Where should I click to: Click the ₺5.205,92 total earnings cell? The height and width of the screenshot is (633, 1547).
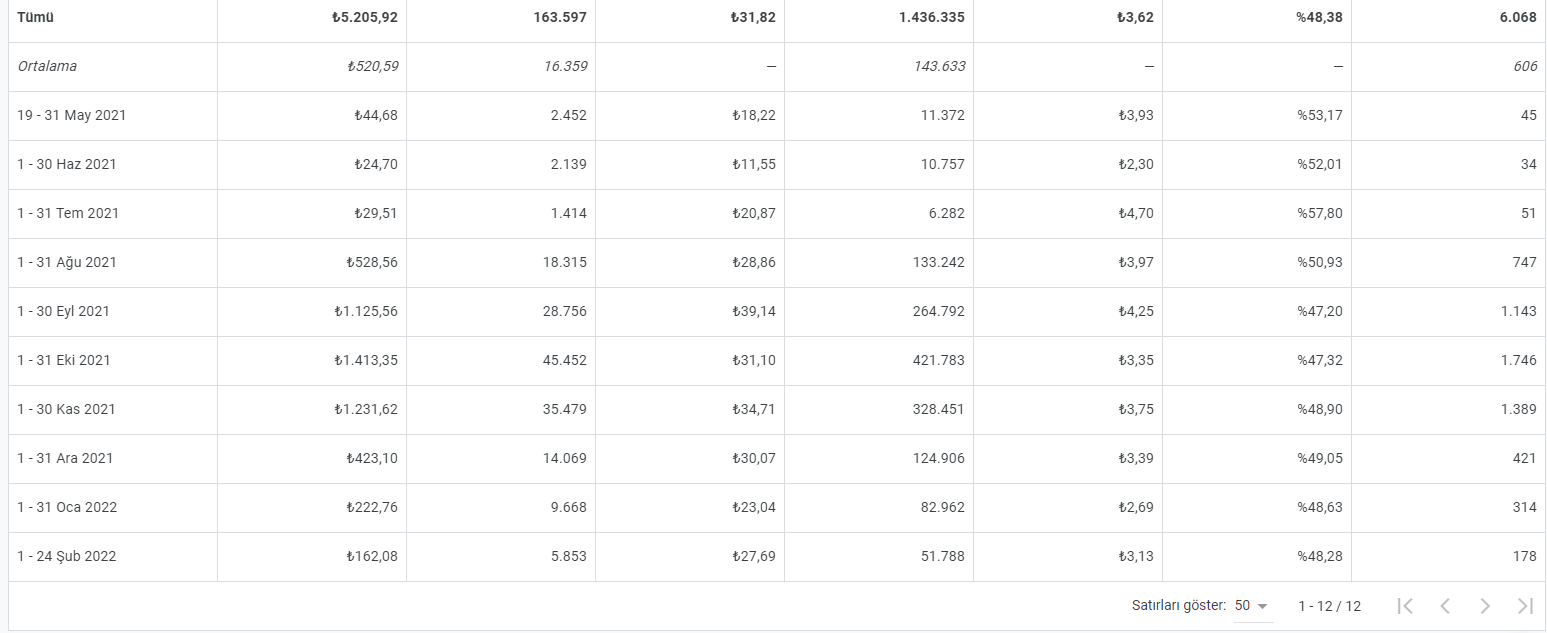pos(312,17)
